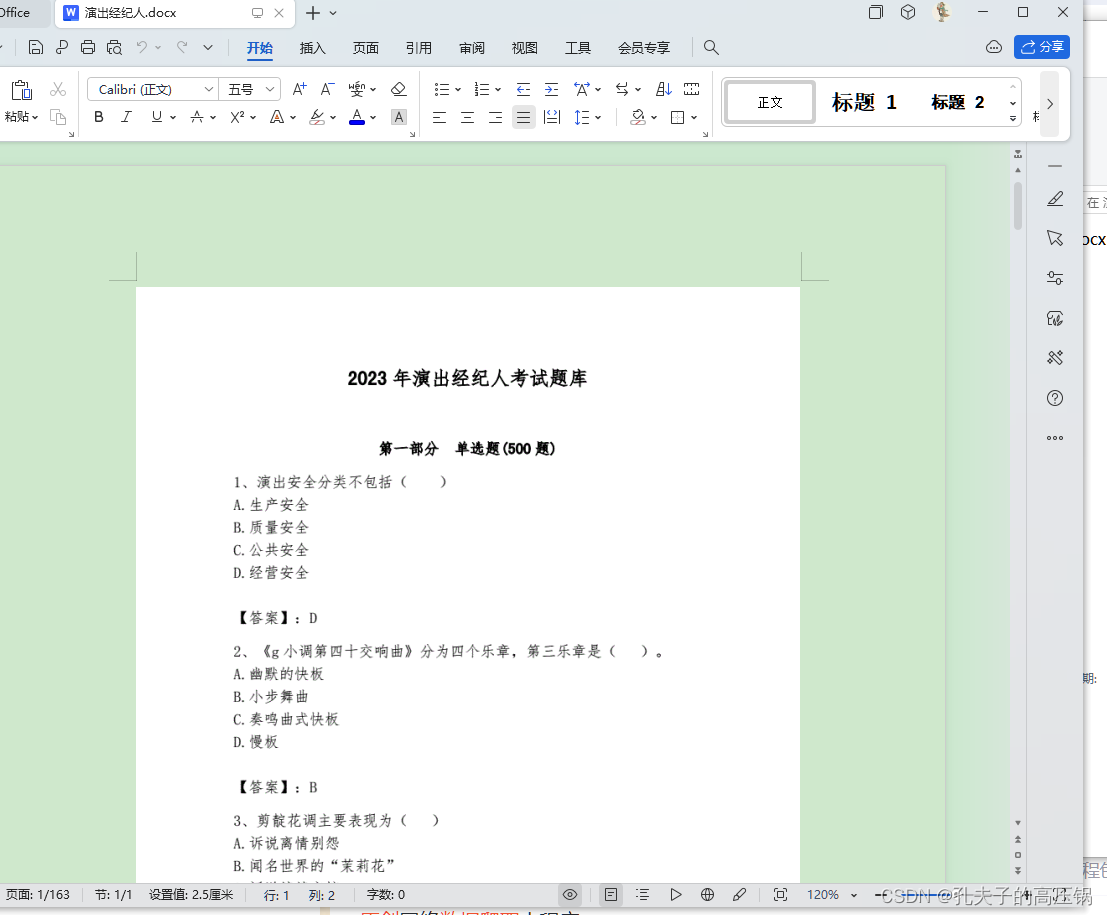
Task: Click the Print icon in quick access toolbar
Action: (x=88, y=47)
